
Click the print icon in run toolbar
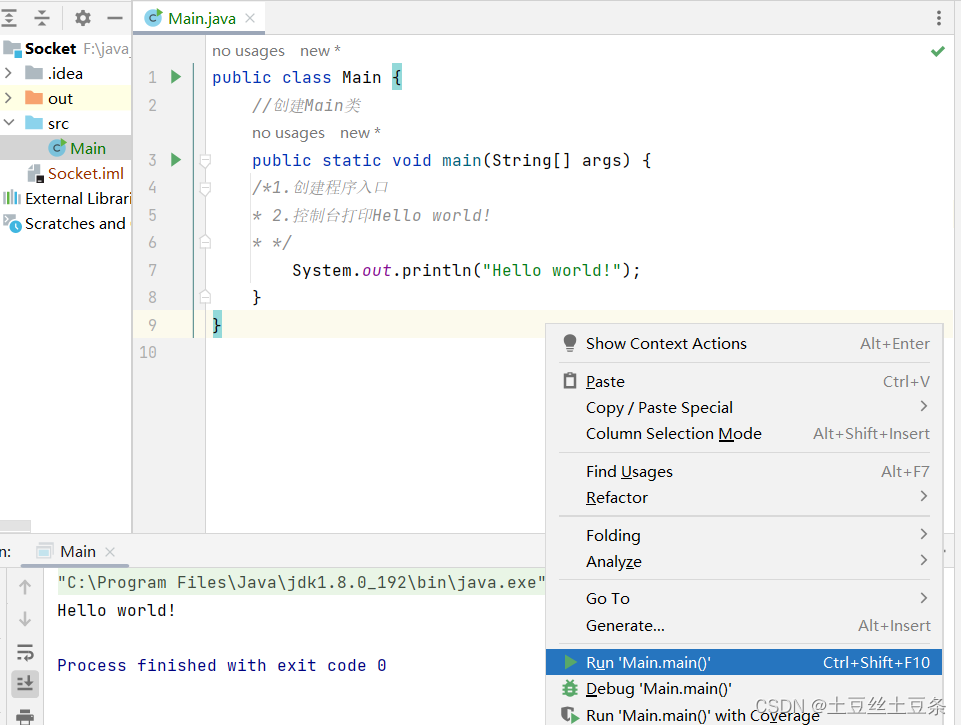point(25,716)
